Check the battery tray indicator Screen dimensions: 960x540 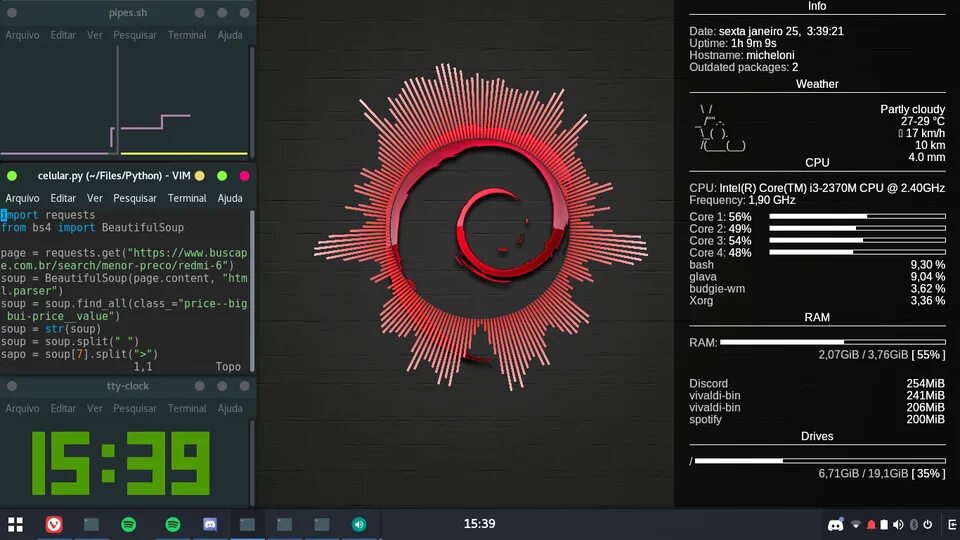(x=884, y=525)
